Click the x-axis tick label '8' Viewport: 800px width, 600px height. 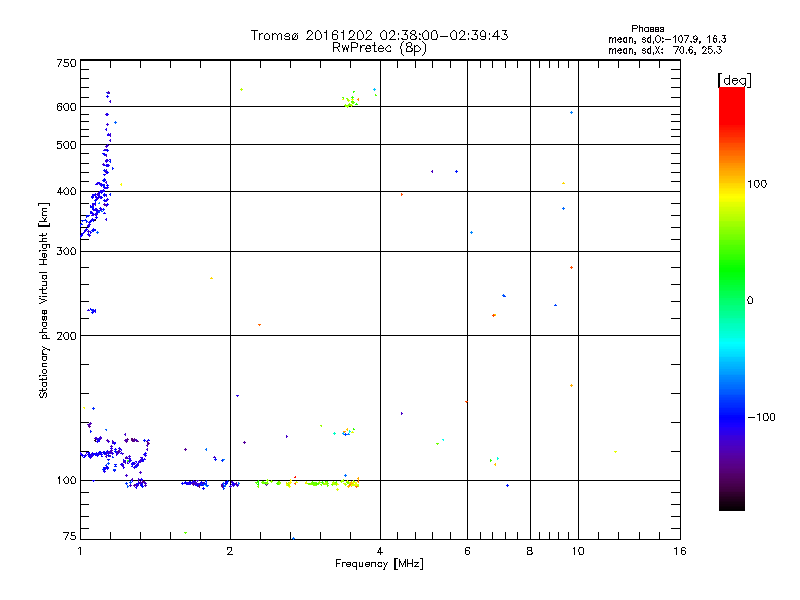click(x=530, y=551)
